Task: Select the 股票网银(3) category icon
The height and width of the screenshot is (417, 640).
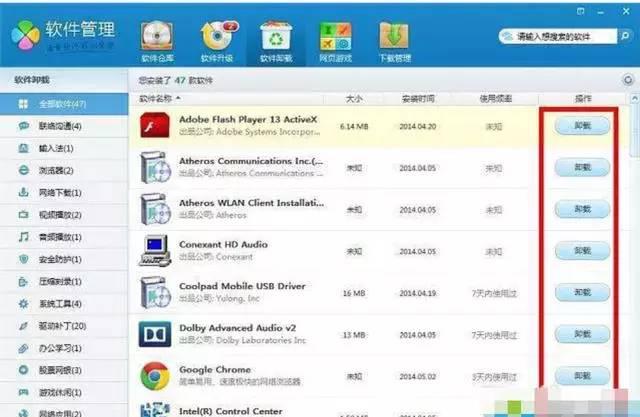Action: (x=24, y=370)
